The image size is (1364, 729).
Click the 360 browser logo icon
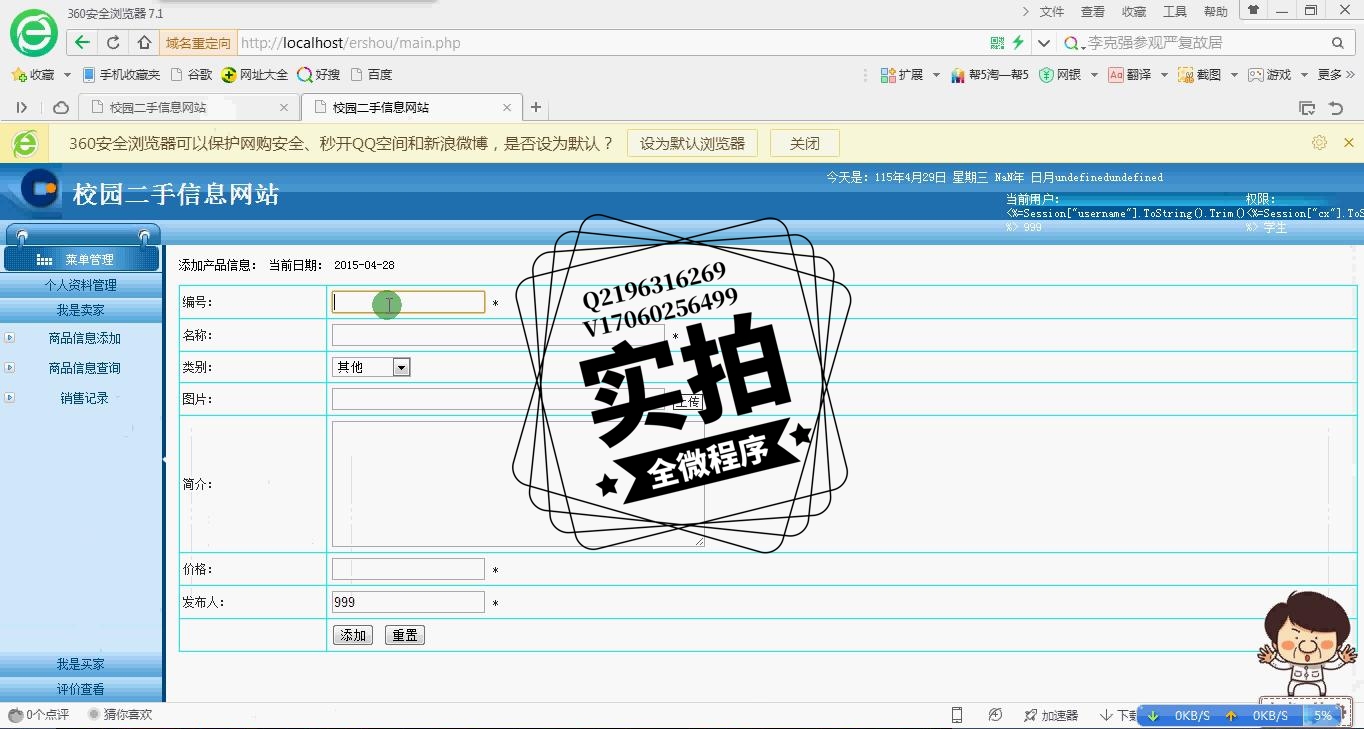tap(33, 34)
